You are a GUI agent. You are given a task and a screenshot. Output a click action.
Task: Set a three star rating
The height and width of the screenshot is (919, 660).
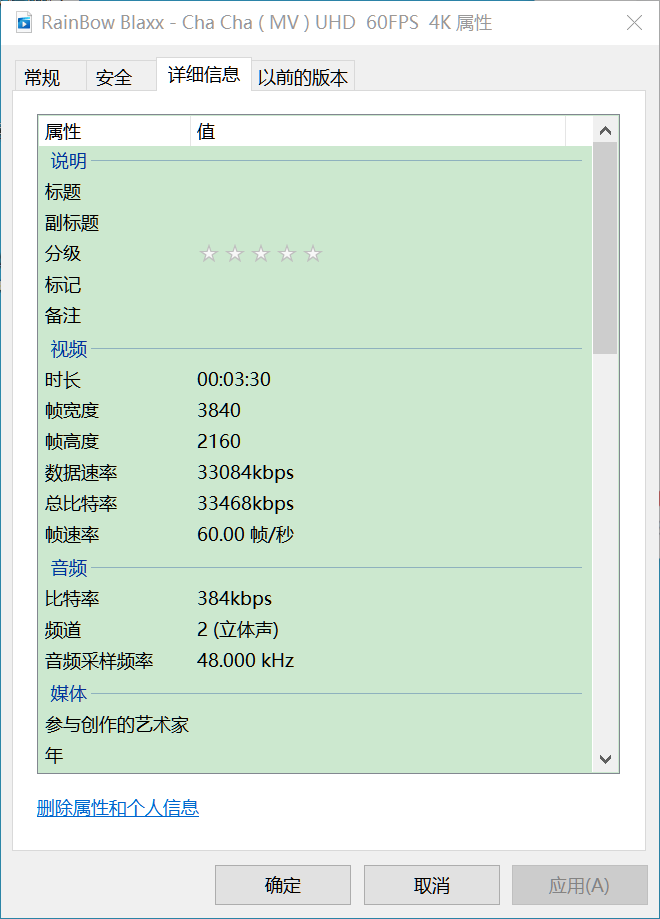(261, 254)
